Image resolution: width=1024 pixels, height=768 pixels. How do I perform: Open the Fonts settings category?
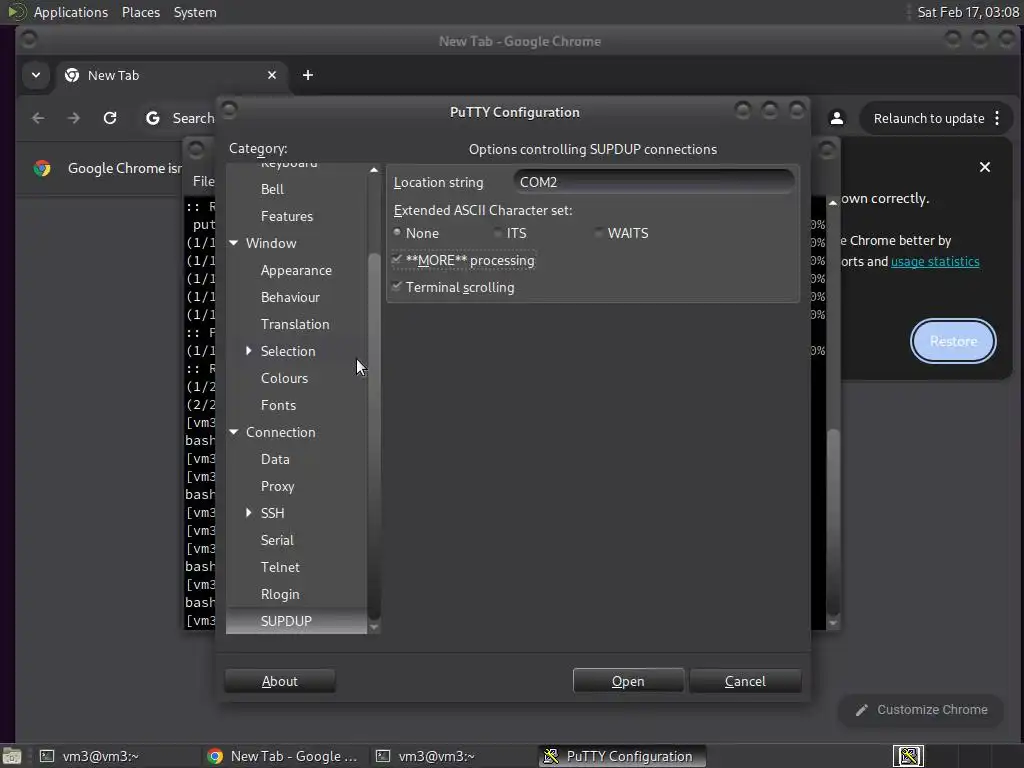click(278, 405)
